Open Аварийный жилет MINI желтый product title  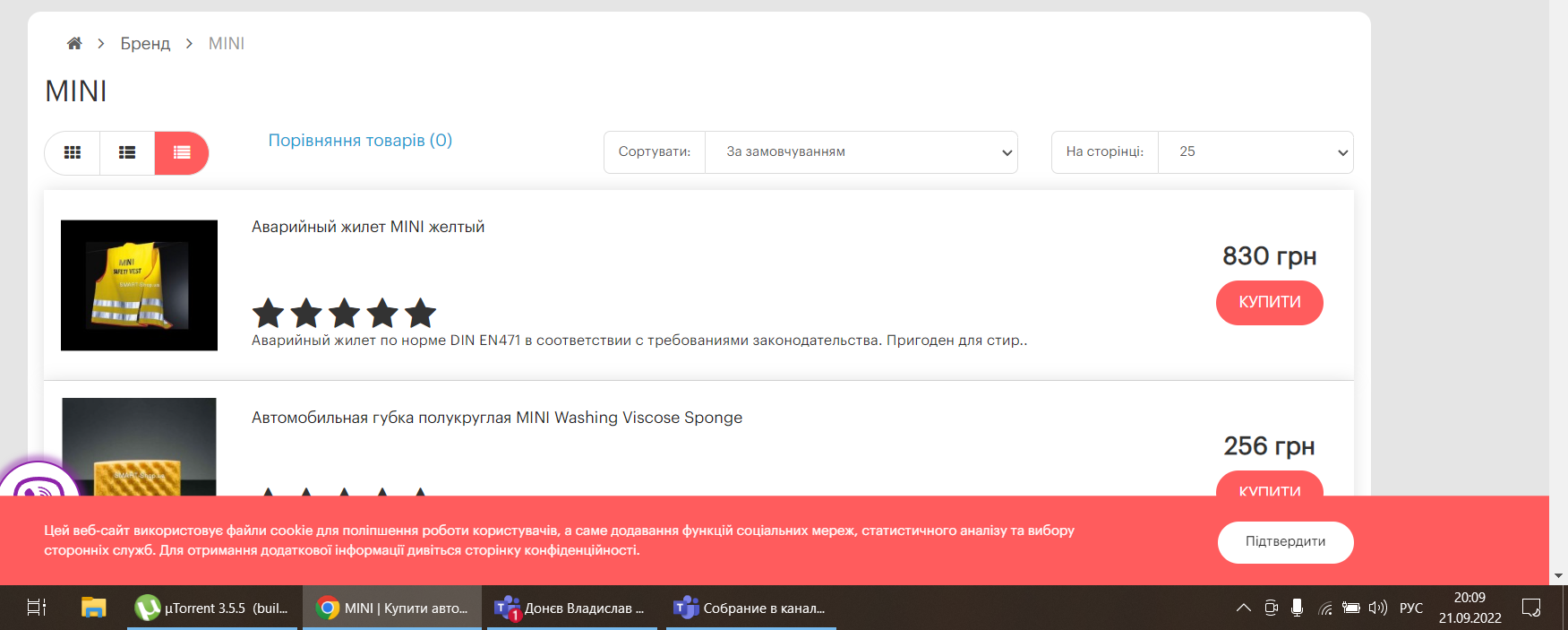tap(368, 227)
